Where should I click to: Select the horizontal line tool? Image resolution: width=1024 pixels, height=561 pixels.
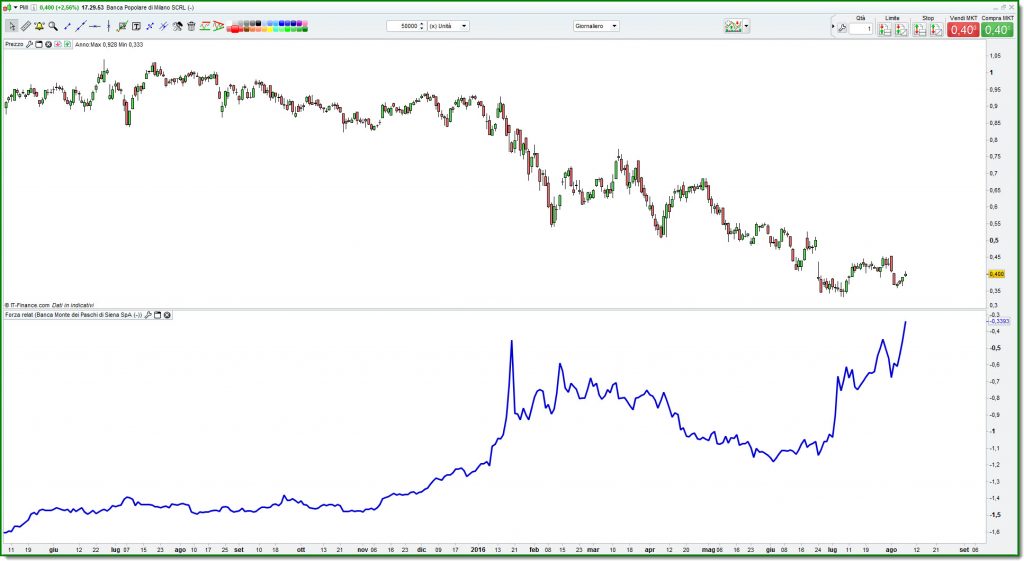pyautogui.click(x=95, y=26)
